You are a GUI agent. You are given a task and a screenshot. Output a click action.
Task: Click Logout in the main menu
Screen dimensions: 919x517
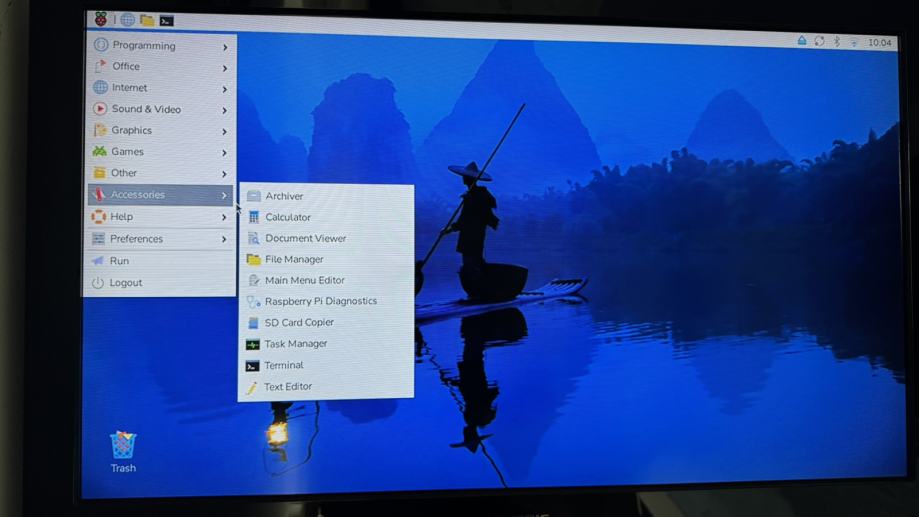tap(126, 283)
